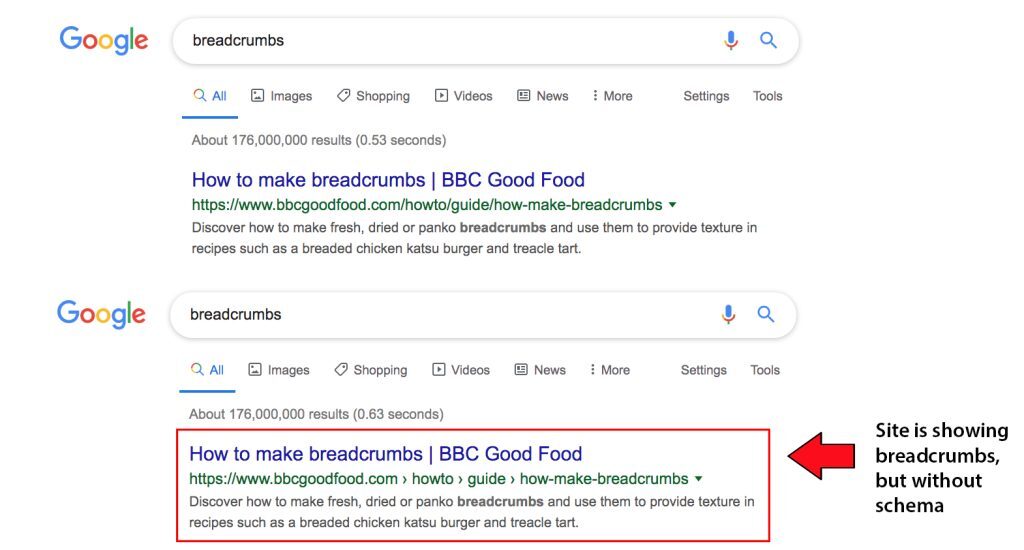Switch to Videos tab in top results
This screenshot has height=550, width=1024.
464,96
